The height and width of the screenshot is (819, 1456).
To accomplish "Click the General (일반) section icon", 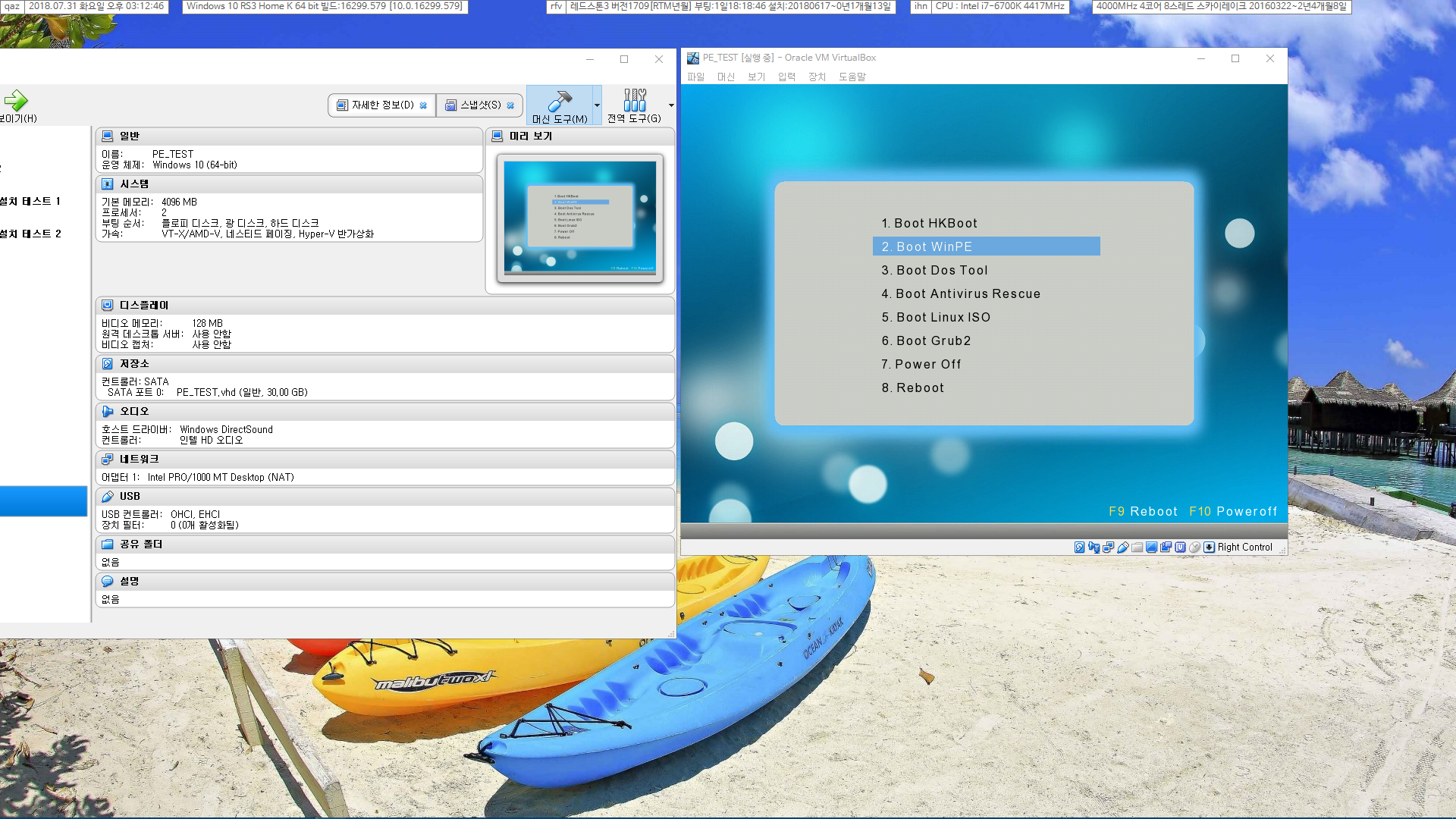I will click(x=108, y=136).
